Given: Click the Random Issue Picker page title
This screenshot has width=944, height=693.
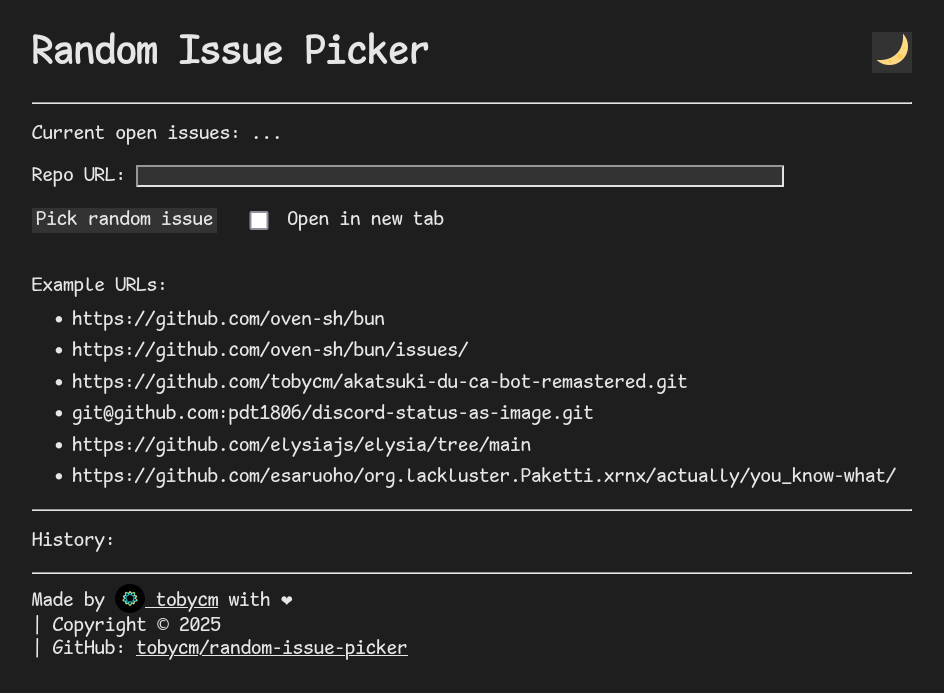Looking at the screenshot, I should click(x=229, y=49).
